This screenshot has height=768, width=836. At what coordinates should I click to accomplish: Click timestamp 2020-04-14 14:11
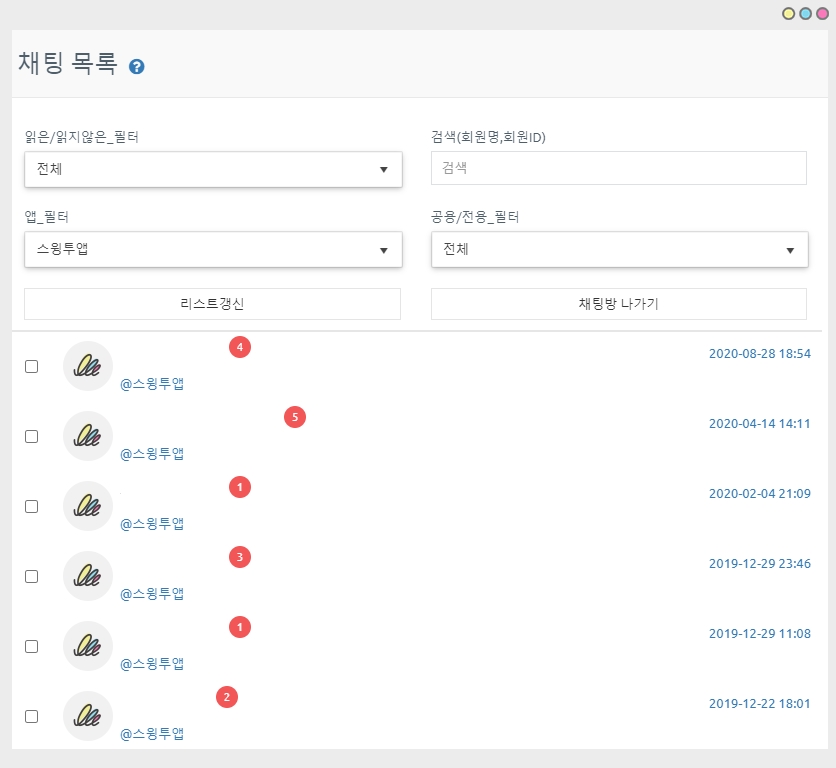click(x=760, y=423)
